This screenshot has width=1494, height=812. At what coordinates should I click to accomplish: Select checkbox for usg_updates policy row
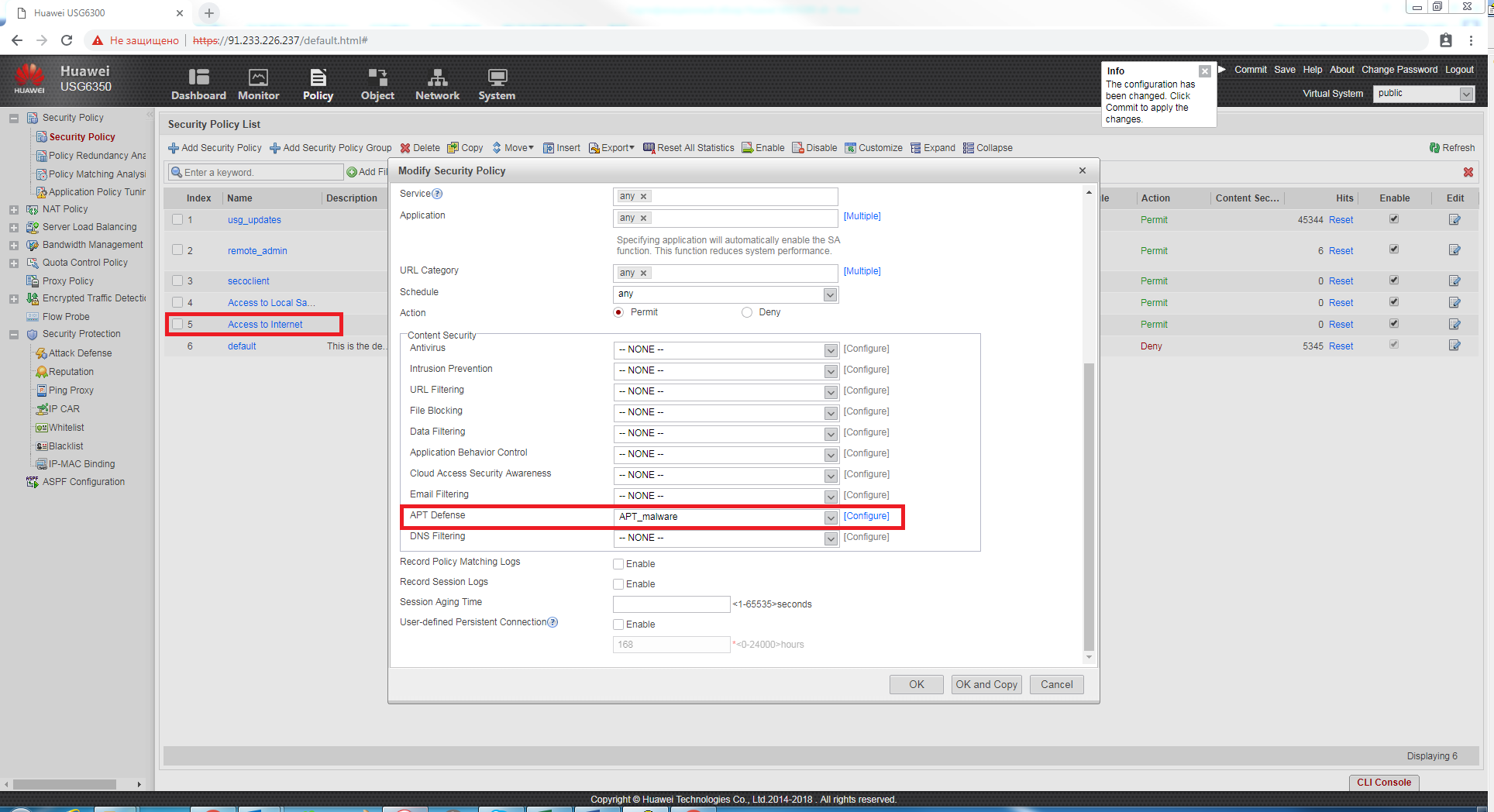click(x=177, y=219)
